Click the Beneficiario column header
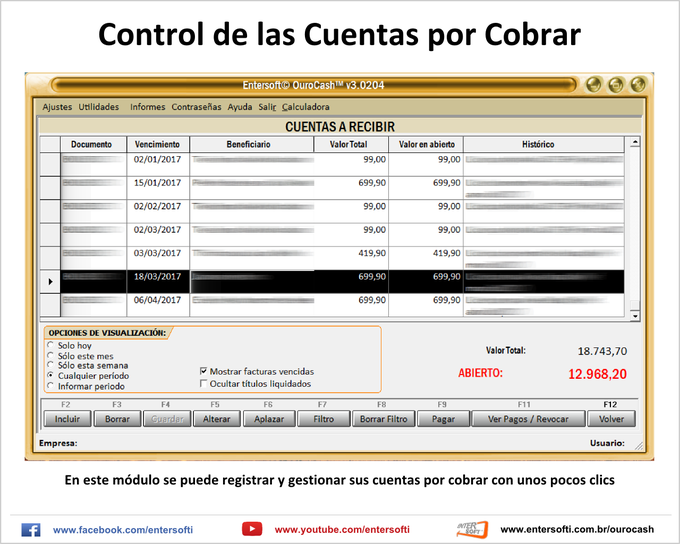This screenshot has width=680, height=544. [x=252, y=144]
